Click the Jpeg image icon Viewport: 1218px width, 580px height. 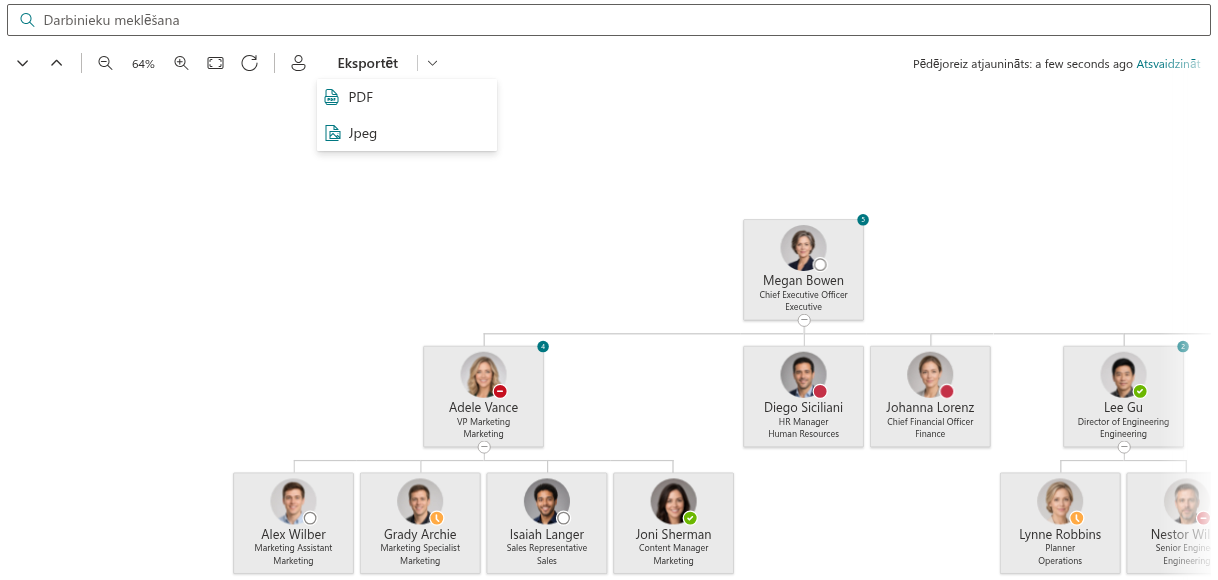click(333, 133)
